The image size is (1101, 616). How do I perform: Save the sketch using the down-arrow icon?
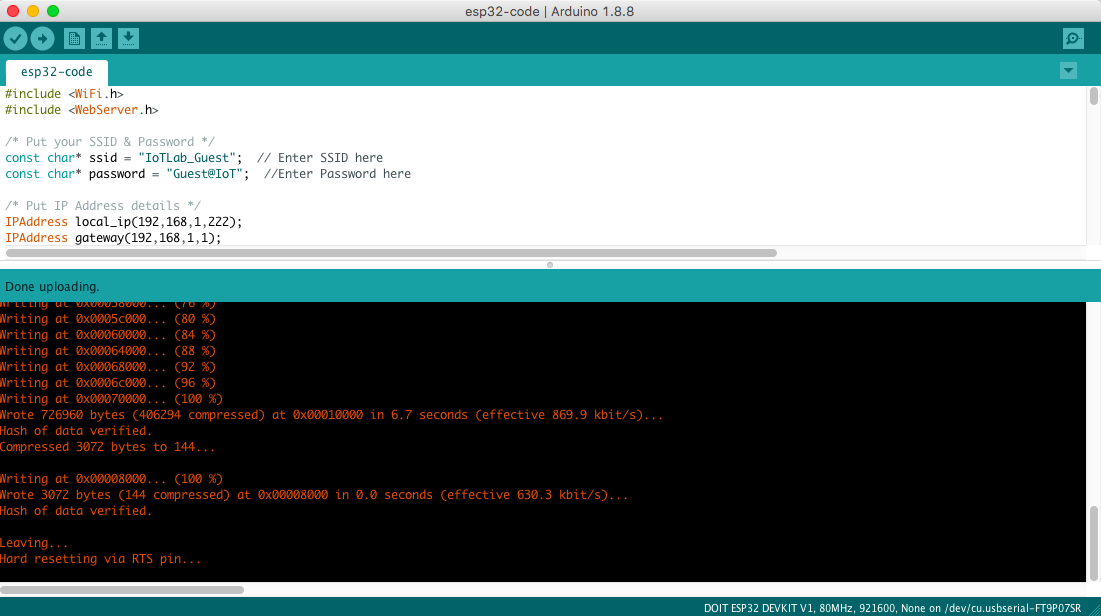point(128,38)
